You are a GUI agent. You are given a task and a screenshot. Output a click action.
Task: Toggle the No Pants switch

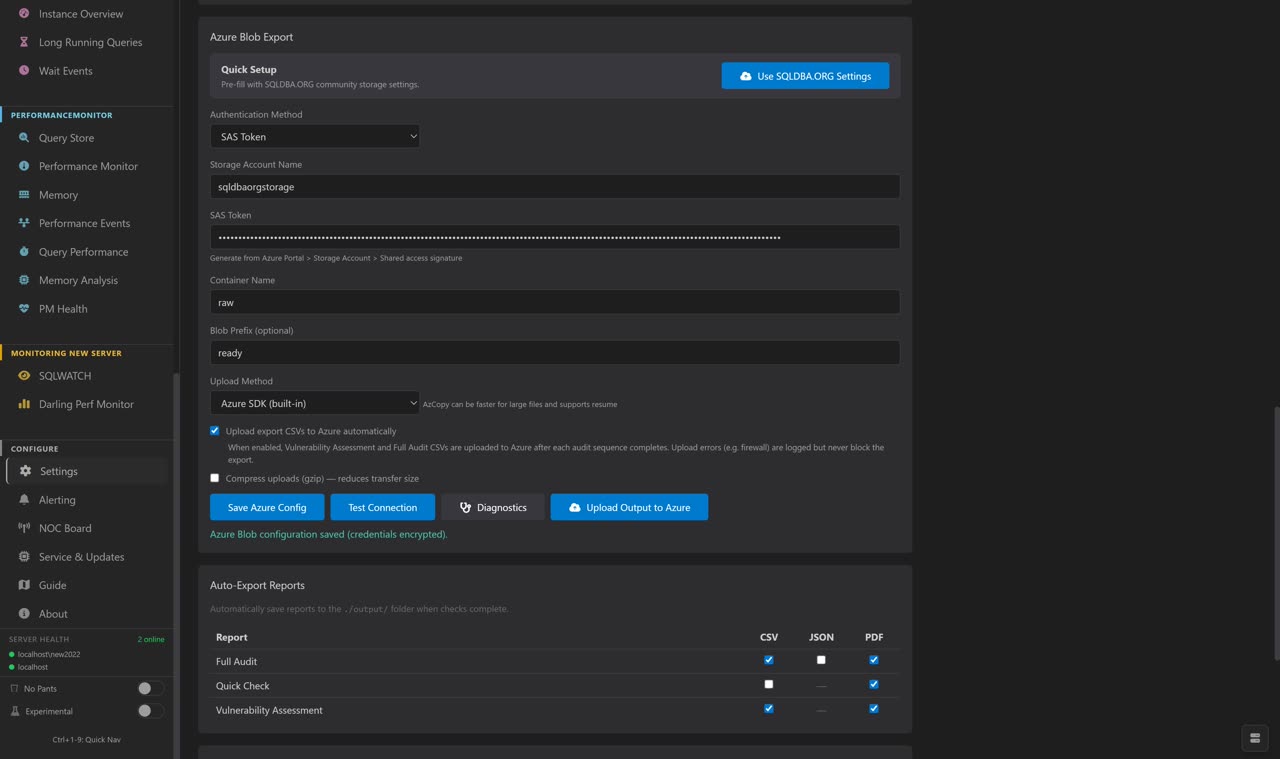coord(149,688)
